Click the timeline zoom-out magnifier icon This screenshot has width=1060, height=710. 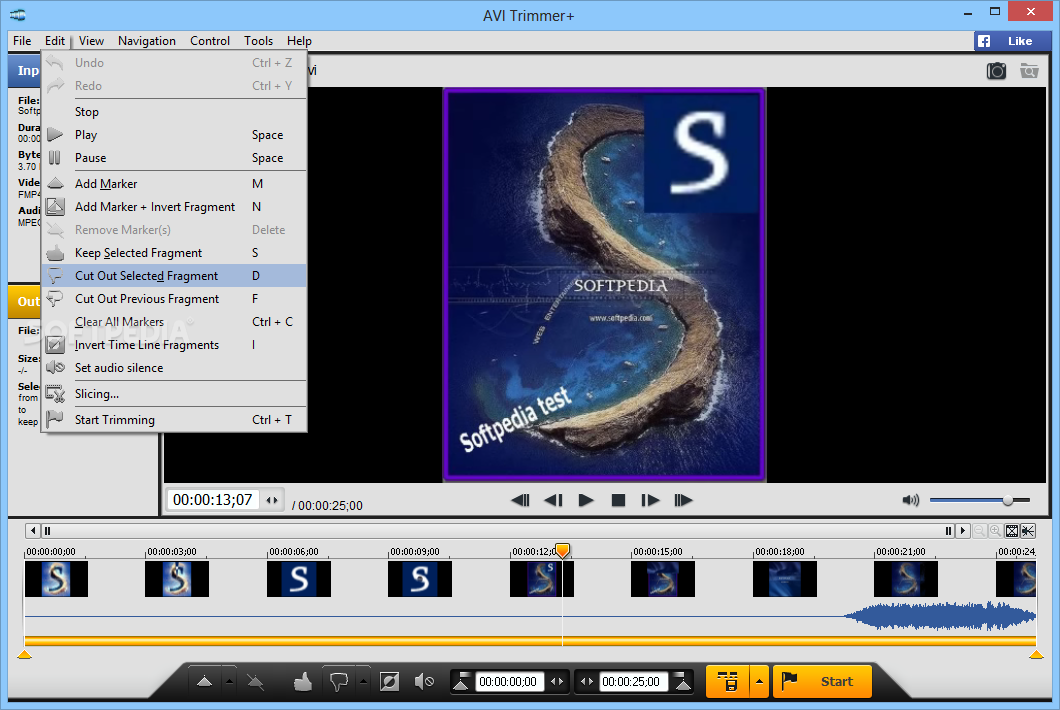[979, 531]
